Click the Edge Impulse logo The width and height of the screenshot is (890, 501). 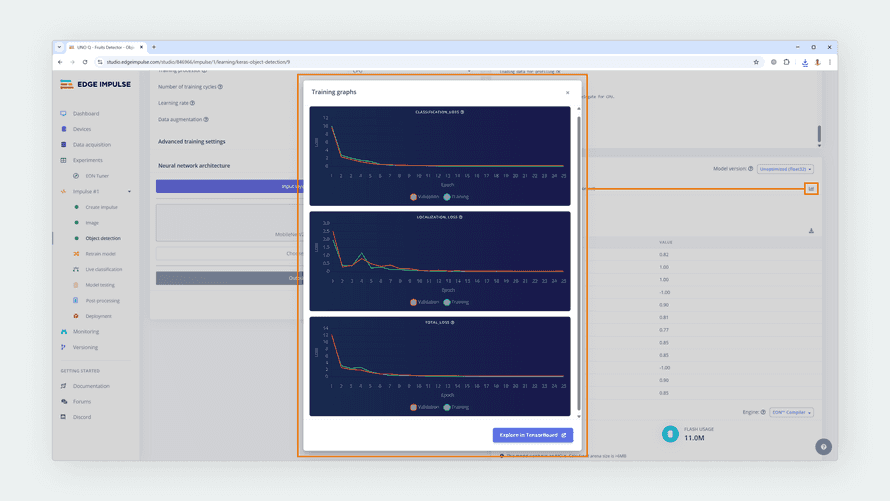tap(95, 85)
